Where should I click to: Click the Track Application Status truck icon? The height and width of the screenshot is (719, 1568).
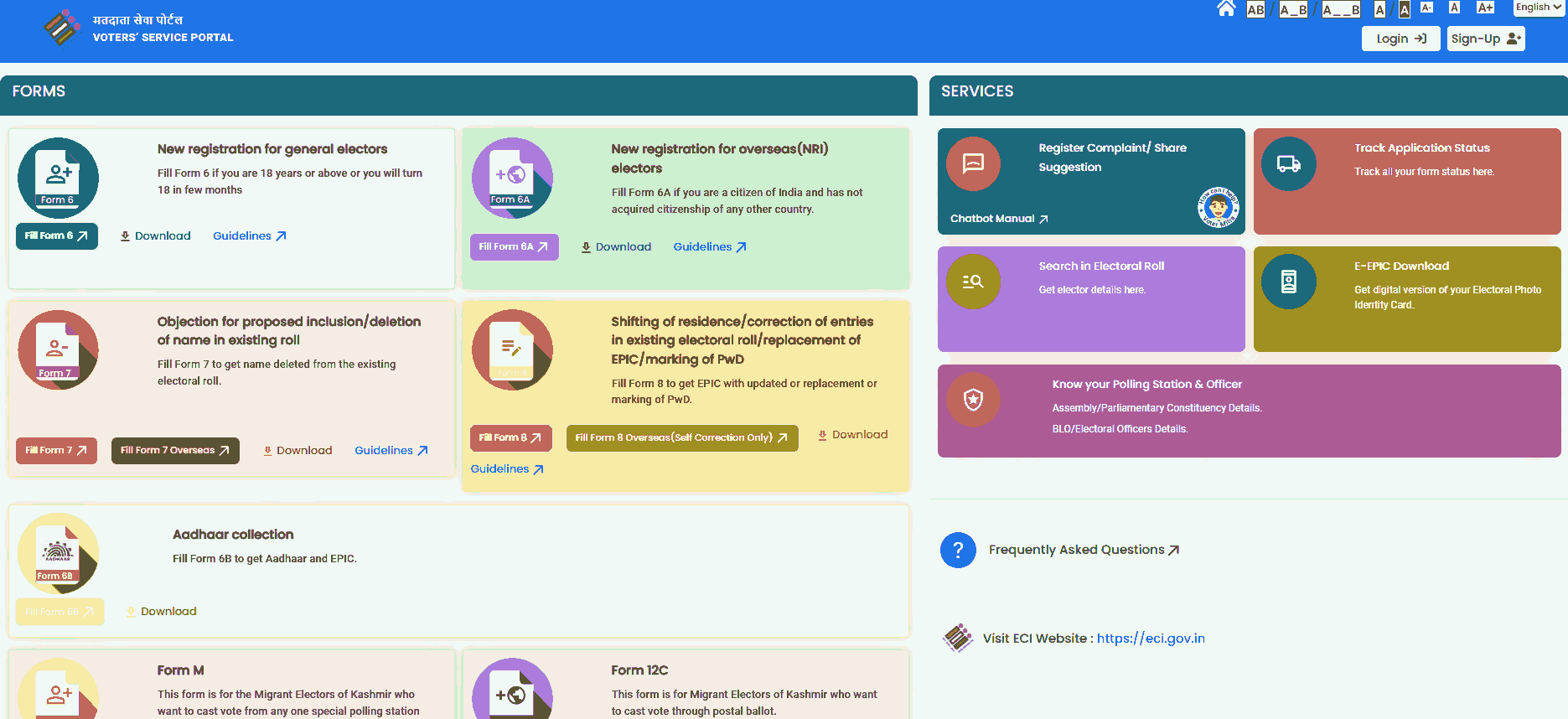click(x=1289, y=163)
